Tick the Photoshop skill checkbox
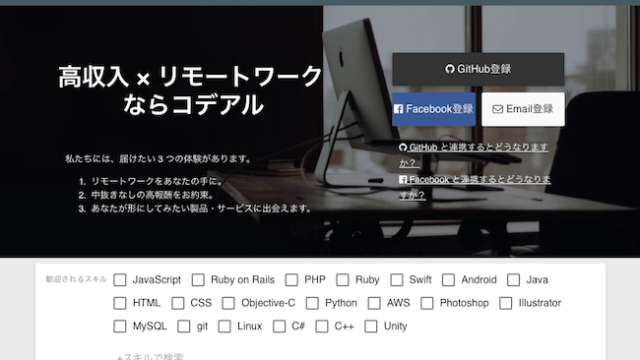 pyautogui.click(x=427, y=303)
